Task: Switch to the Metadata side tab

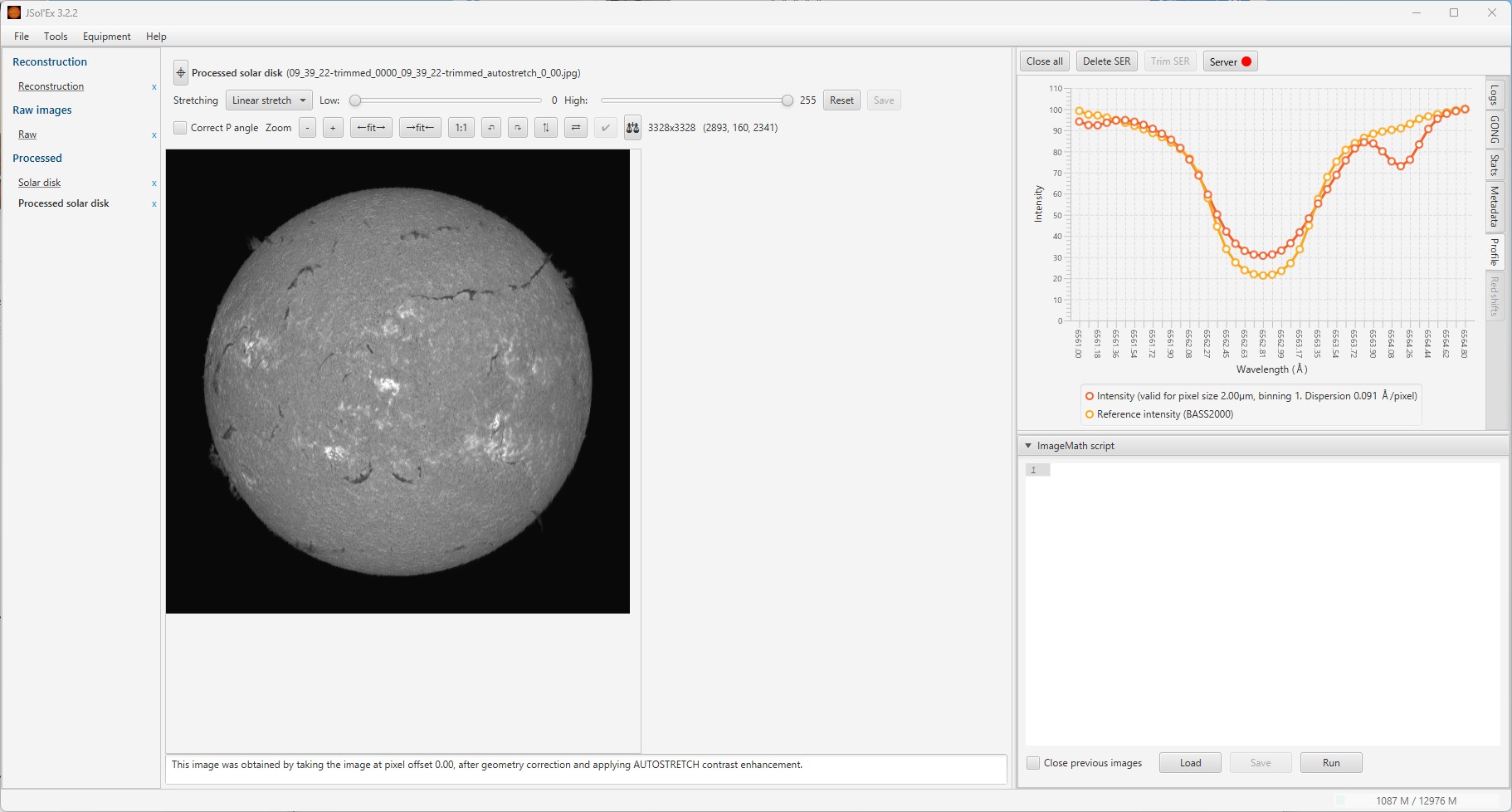Action: pyautogui.click(x=1495, y=206)
